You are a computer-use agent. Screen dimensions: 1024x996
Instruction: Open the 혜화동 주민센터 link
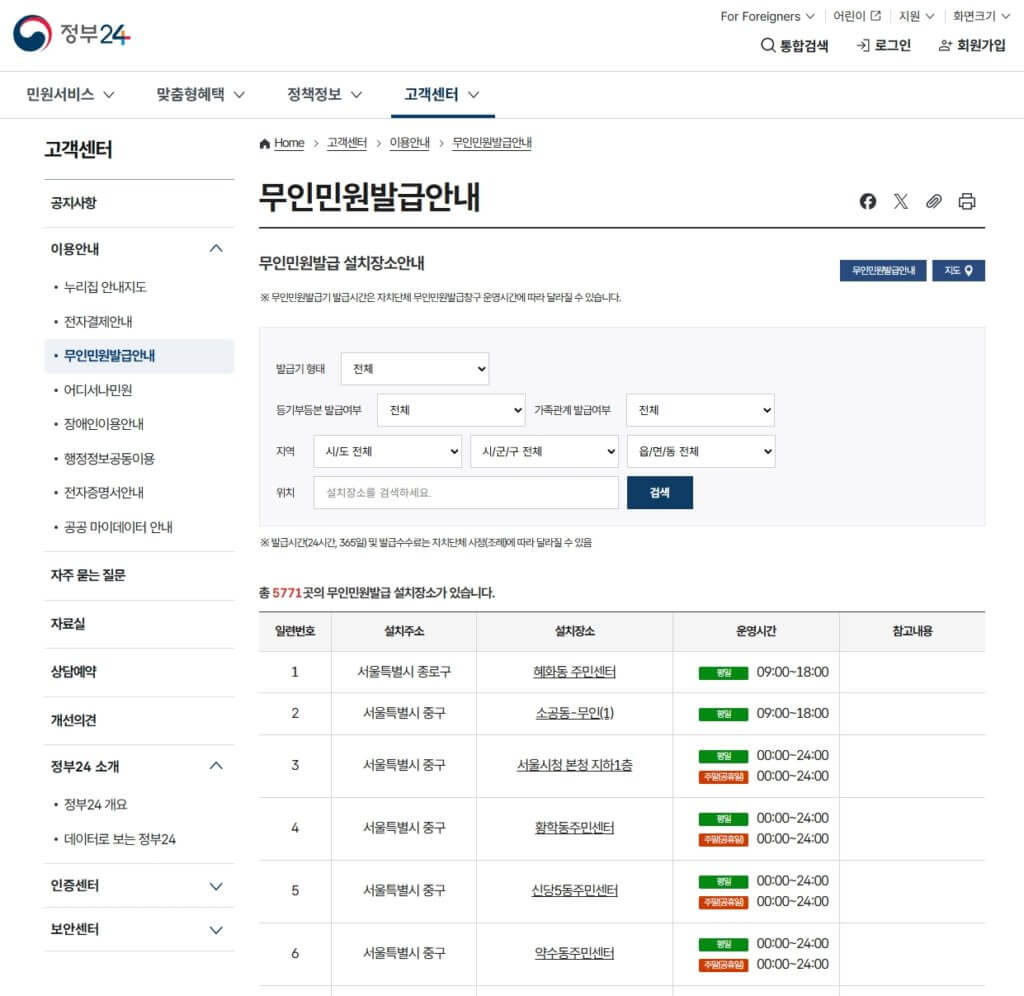[x=574, y=672]
